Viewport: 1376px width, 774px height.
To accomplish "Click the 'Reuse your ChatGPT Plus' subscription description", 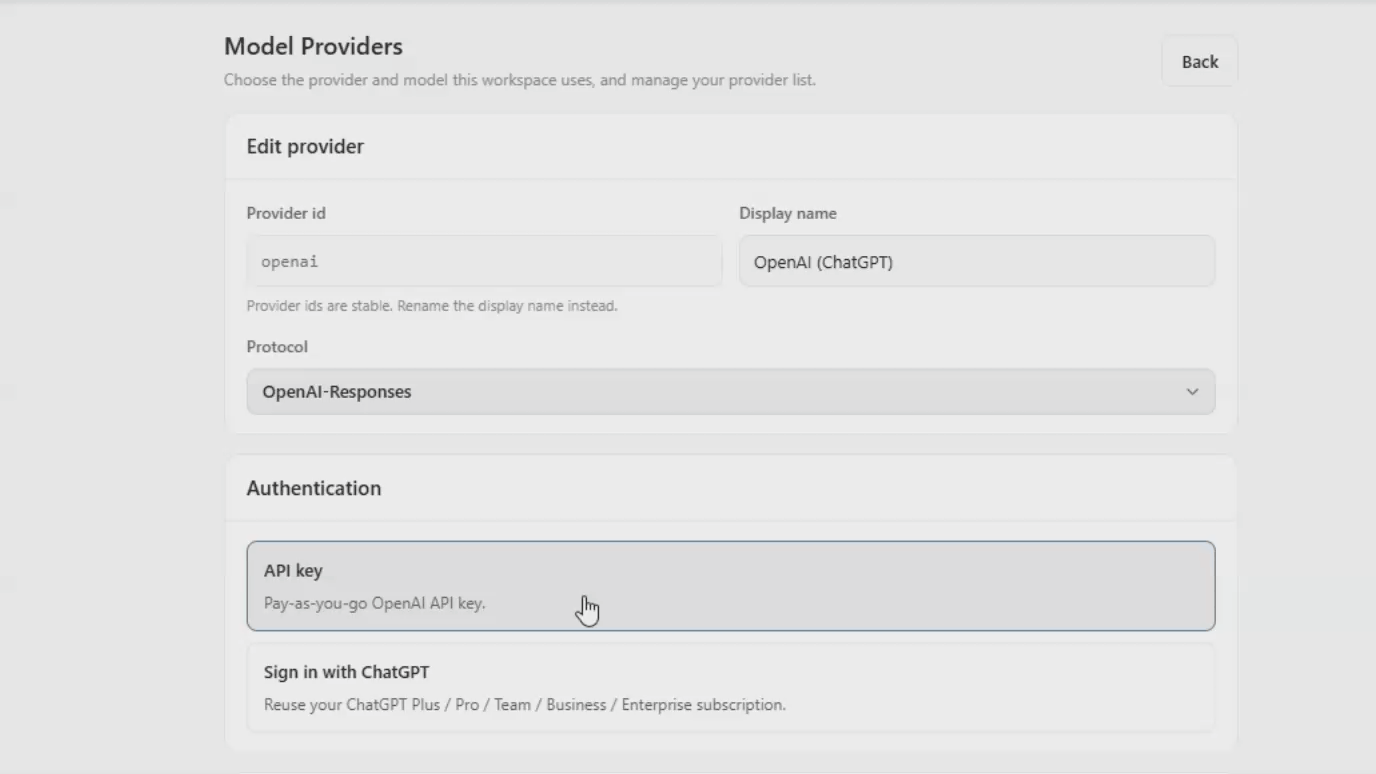I will pos(525,704).
